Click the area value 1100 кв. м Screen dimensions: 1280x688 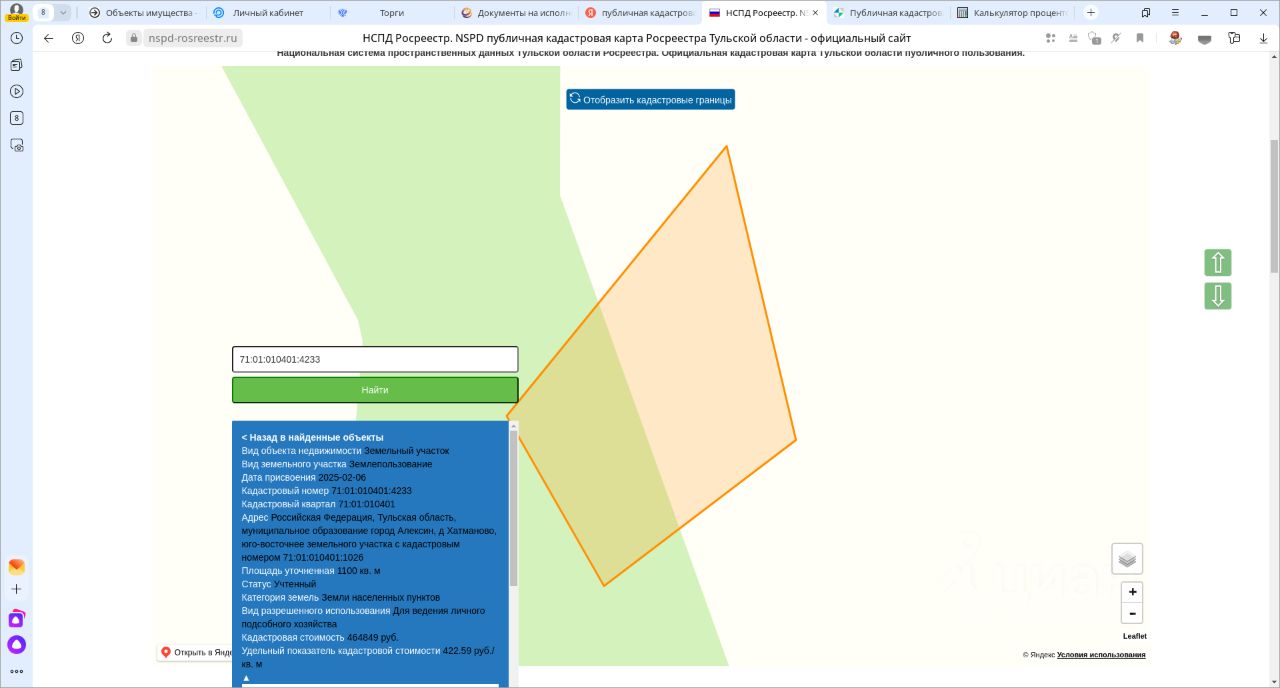(358, 571)
